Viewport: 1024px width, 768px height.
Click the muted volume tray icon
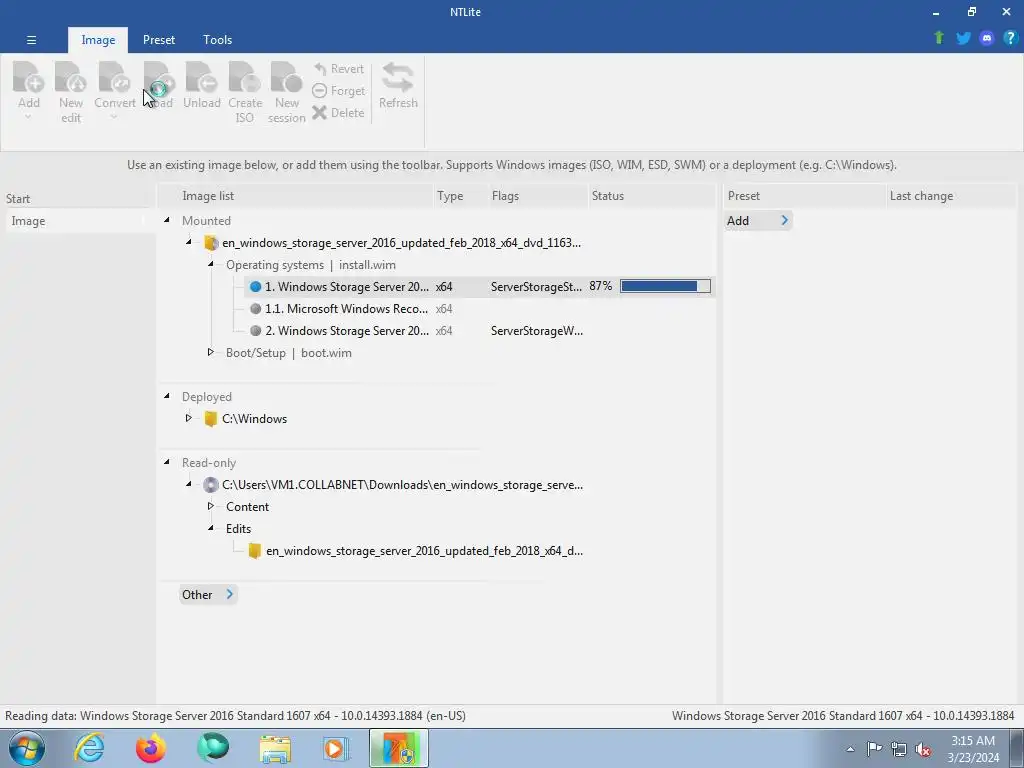click(x=923, y=749)
